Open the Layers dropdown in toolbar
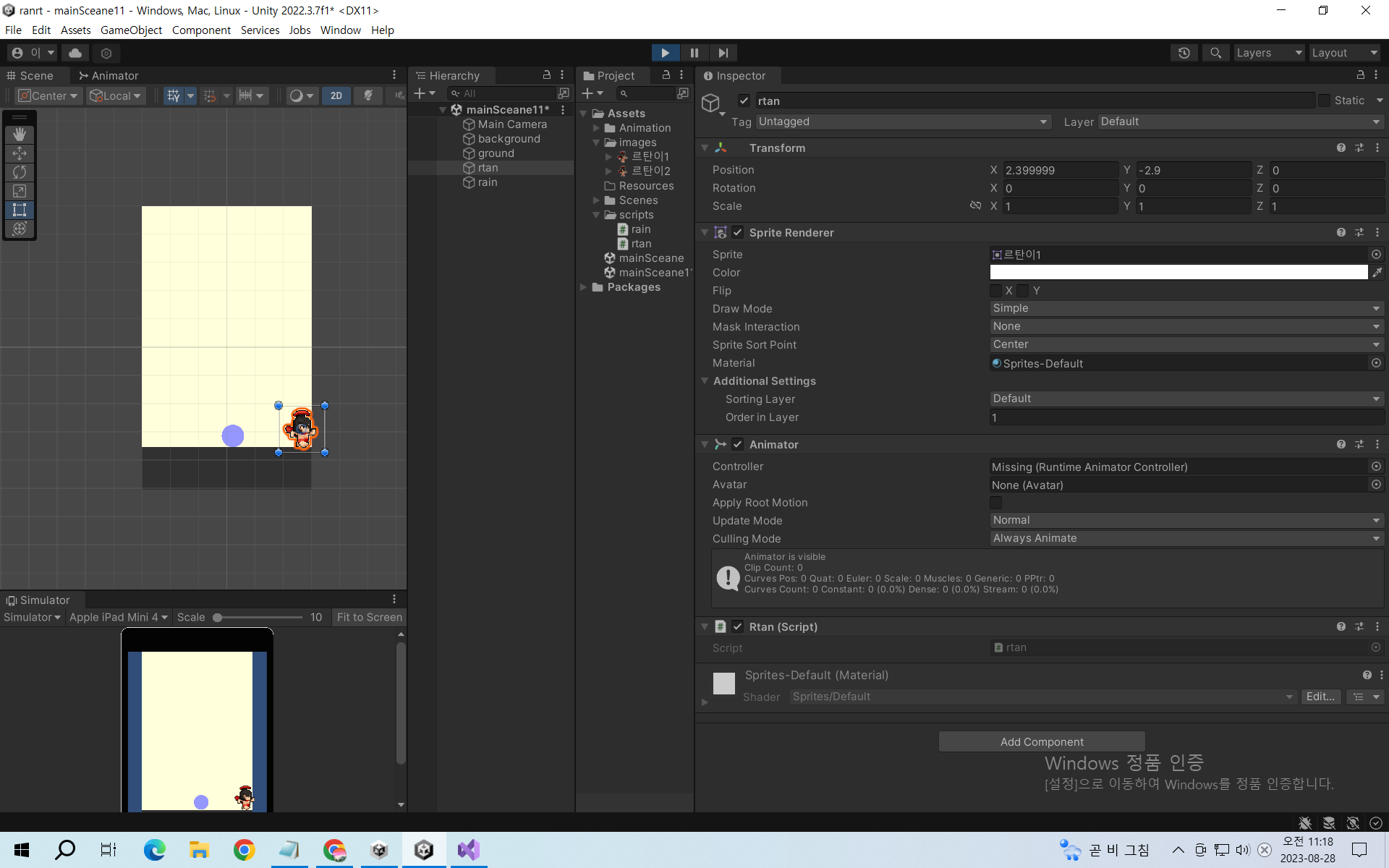The height and width of the screenshot is (868, 1389). (x=1269, y=53)
